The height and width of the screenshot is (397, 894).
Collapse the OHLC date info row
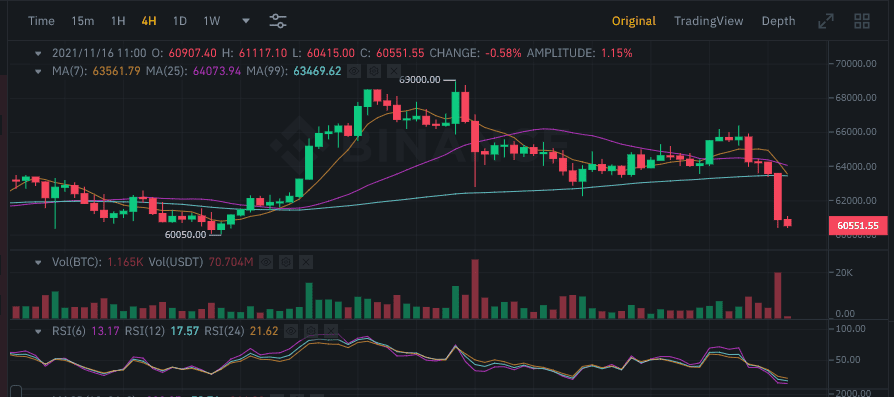click(38, 53)
